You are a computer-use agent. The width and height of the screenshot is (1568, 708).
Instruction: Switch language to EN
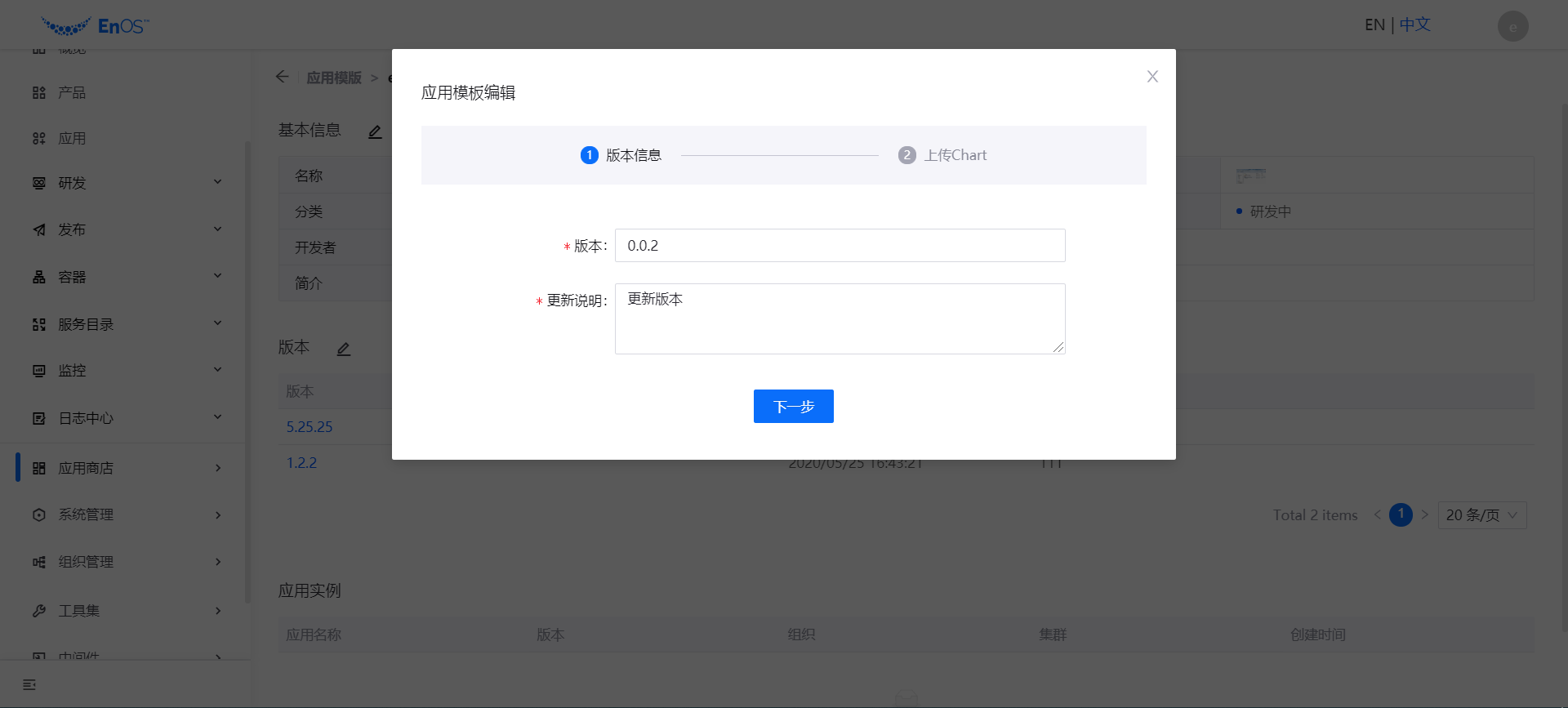pyautogui.click(x=1374, y=25)
